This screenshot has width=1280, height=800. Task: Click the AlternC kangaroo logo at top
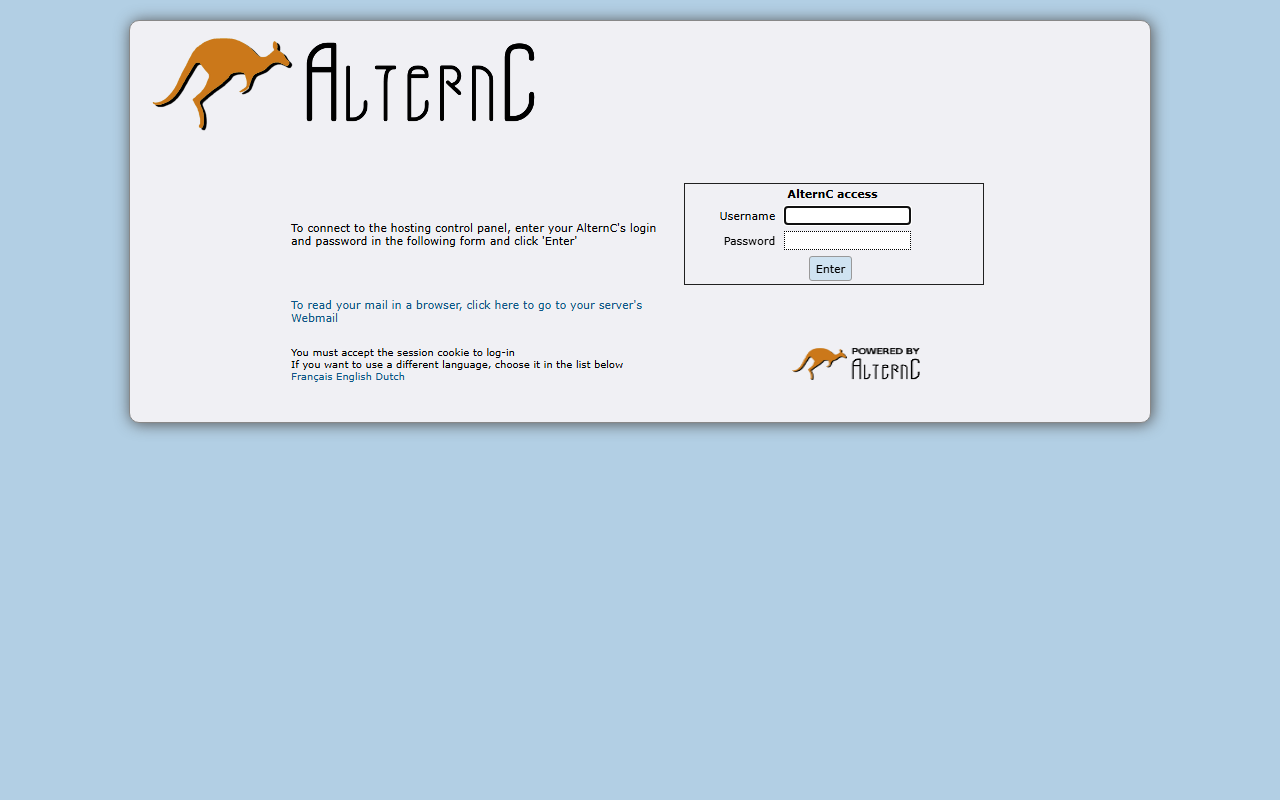point(344,84)
